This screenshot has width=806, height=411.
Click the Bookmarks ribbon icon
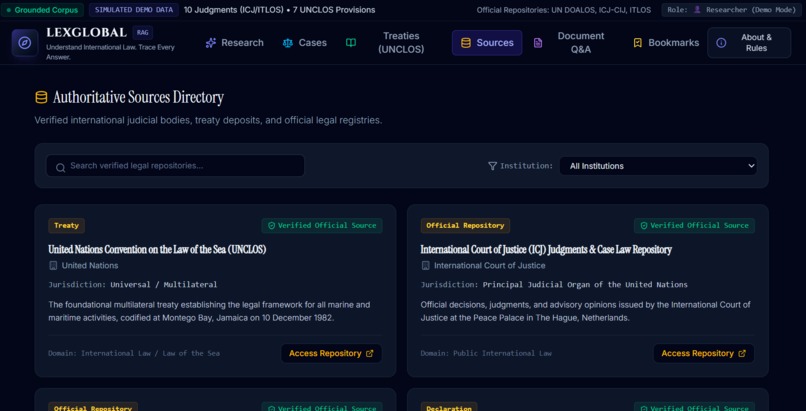pos(637,43)
